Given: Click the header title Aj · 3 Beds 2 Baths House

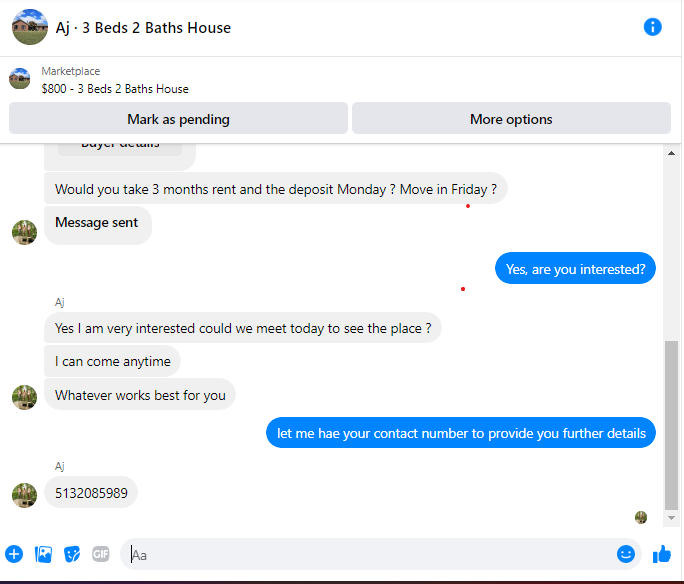Looking at the screenshot, I should click(x=143, y=28).
